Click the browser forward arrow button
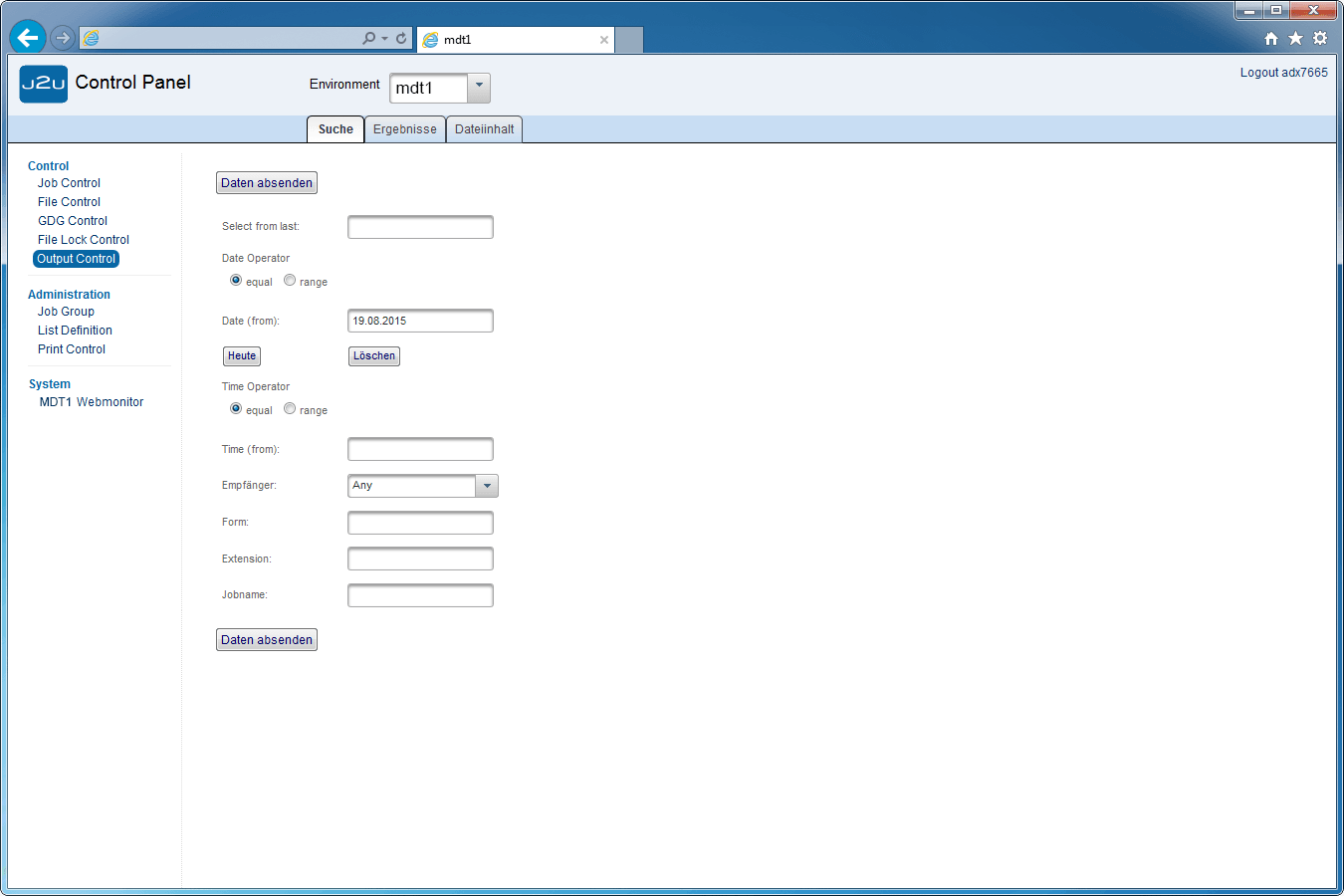The image size is (1344, 896). tap(63, 38)
